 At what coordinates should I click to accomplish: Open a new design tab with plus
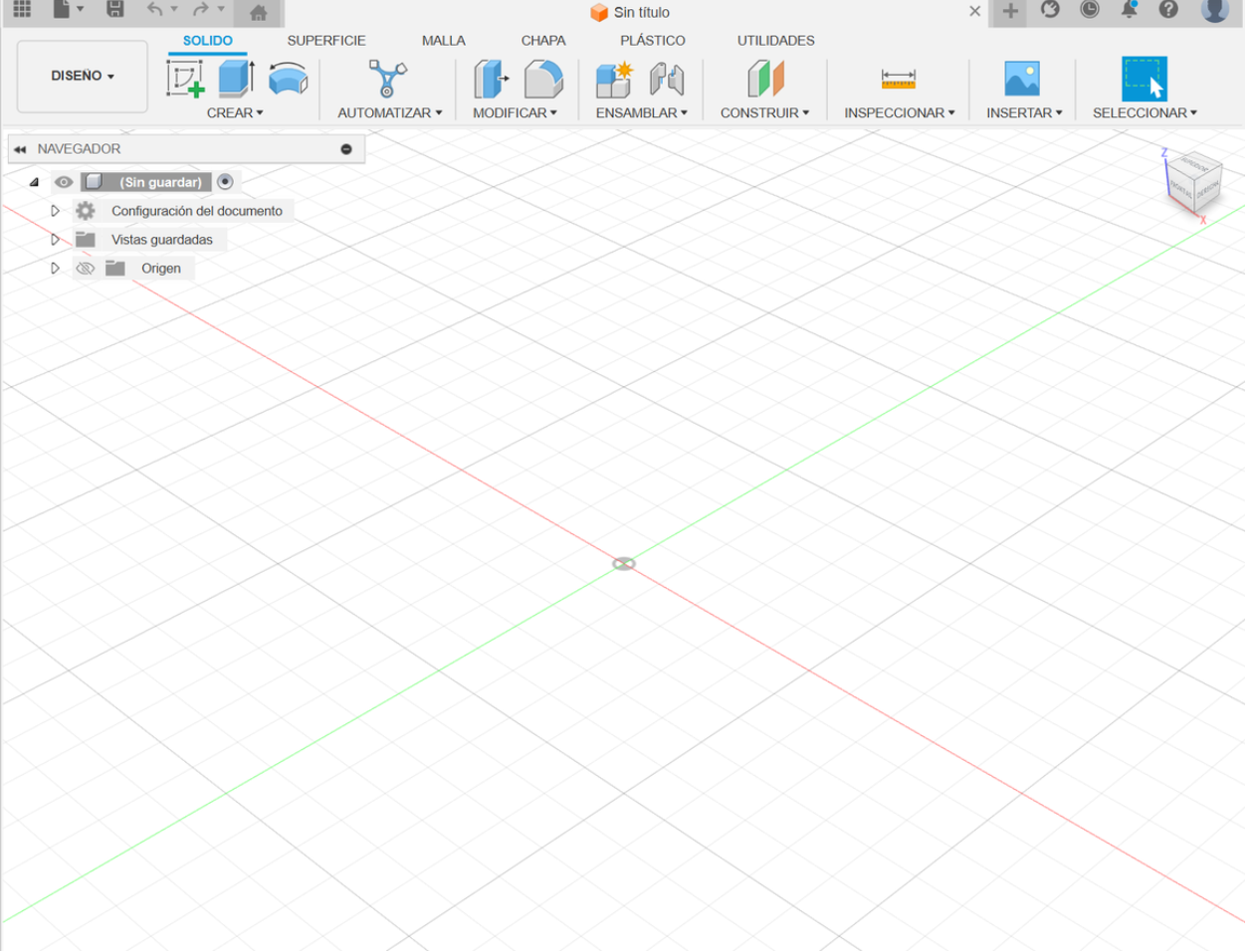1010,11
